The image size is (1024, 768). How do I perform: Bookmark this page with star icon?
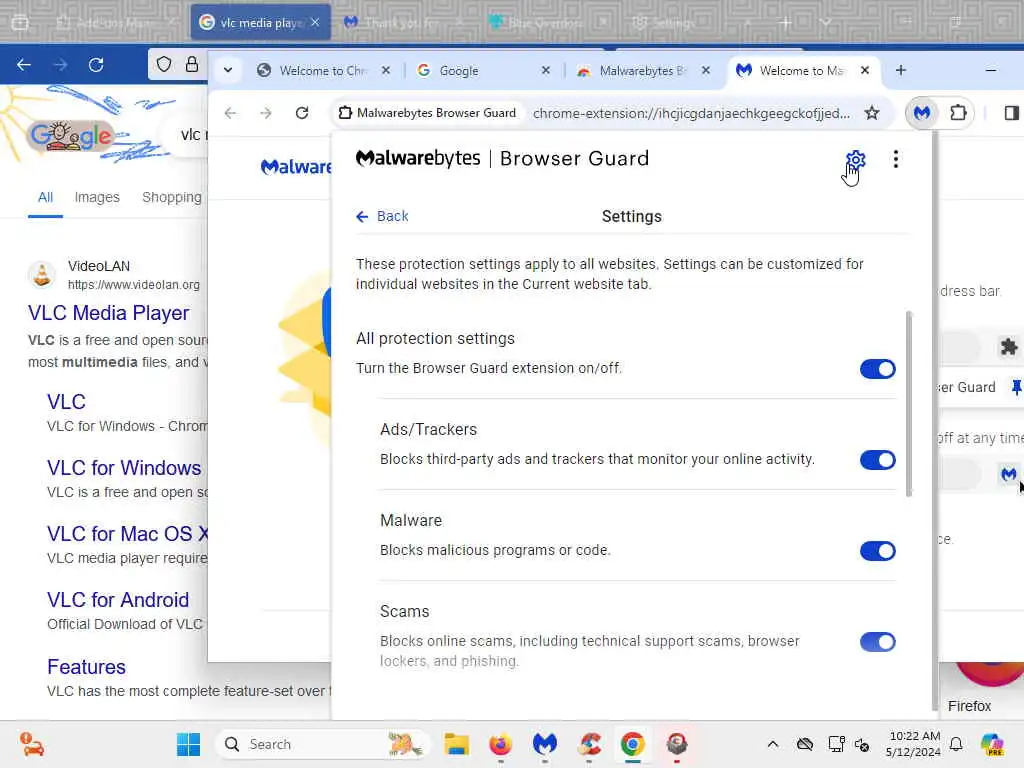click(872, 113)
